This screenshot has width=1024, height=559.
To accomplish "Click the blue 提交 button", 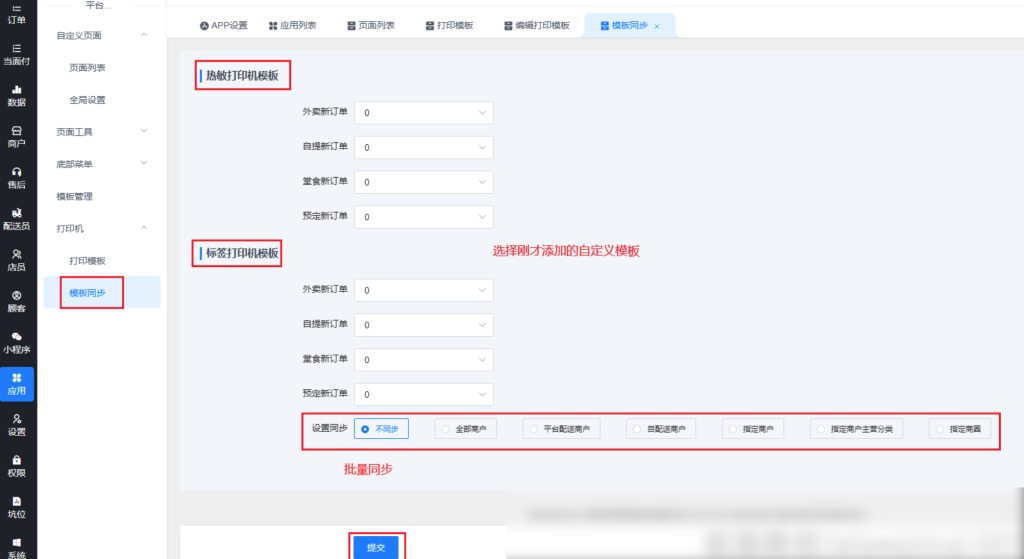I will 376,547.
